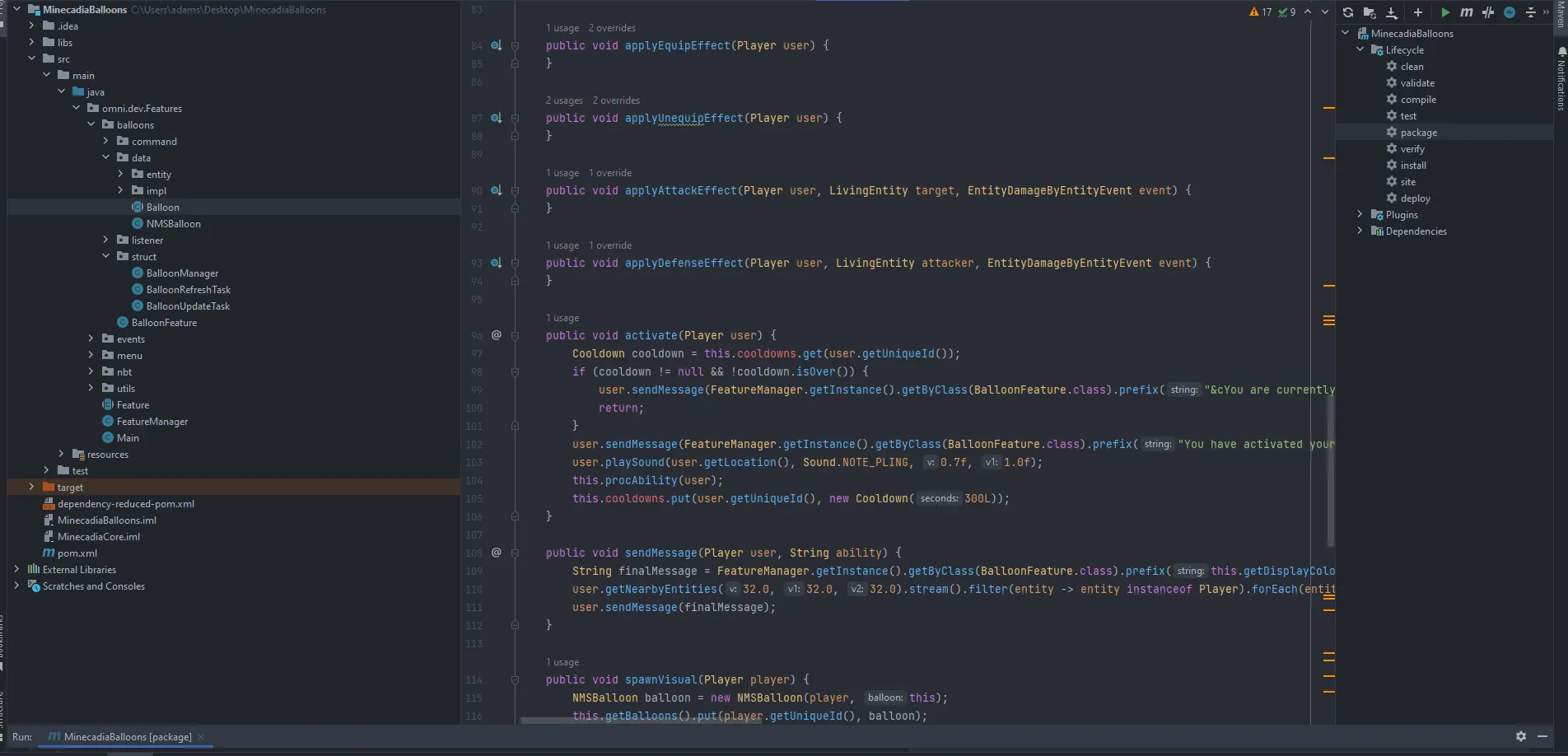The image size is (1568, 756).
Task: Reload all Maven projects
Action: (1347, 12)
